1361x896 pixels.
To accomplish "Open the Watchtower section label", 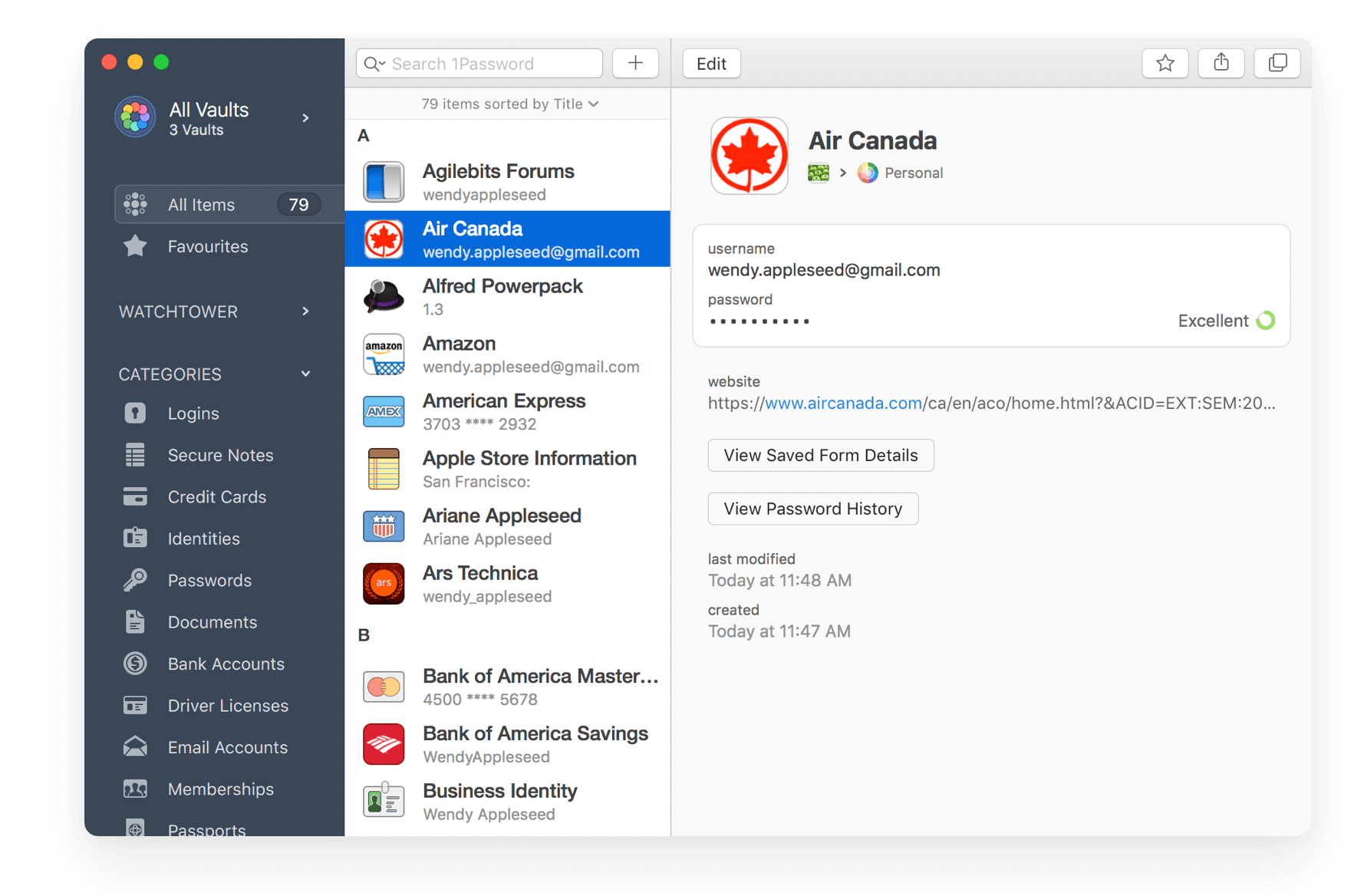I will click(x=178, y=311).
